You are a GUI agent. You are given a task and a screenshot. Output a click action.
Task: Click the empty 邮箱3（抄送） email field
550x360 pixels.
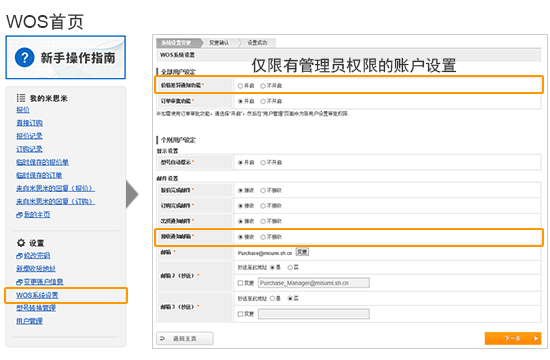point(314,314)
